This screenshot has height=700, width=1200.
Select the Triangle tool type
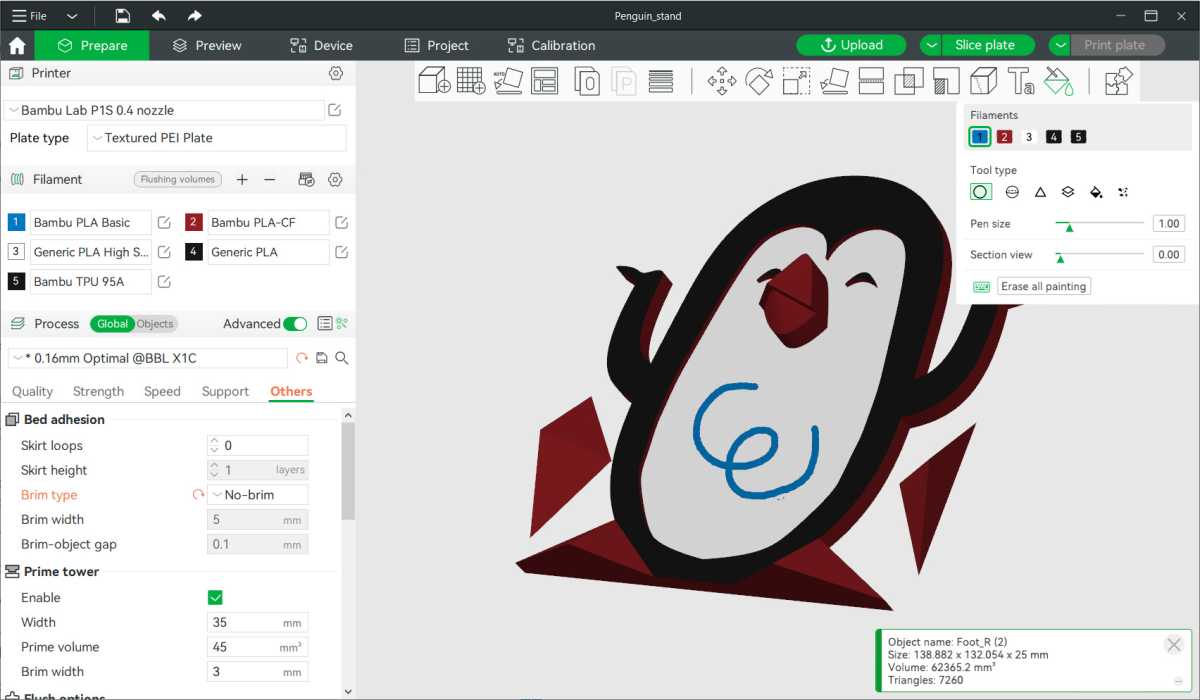pyautogui.click(x=1040, y=192)
